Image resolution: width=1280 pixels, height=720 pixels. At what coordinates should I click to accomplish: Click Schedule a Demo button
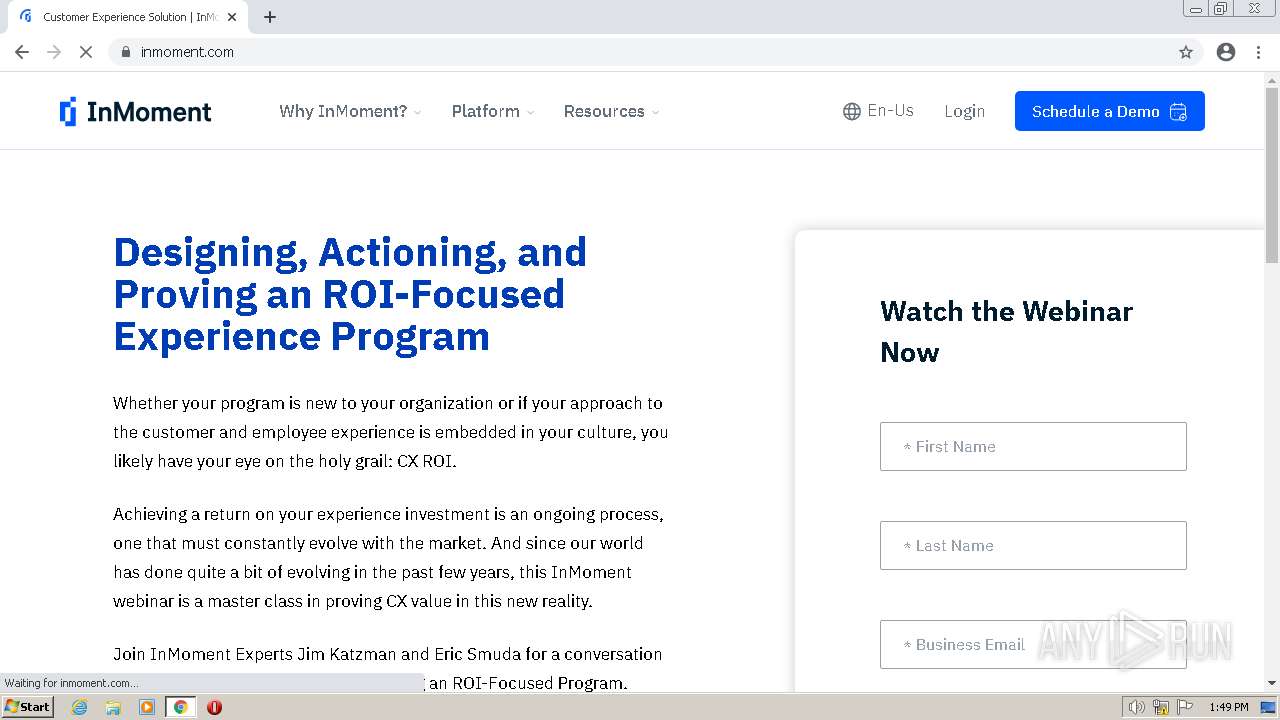click(x=1109, y=111)
